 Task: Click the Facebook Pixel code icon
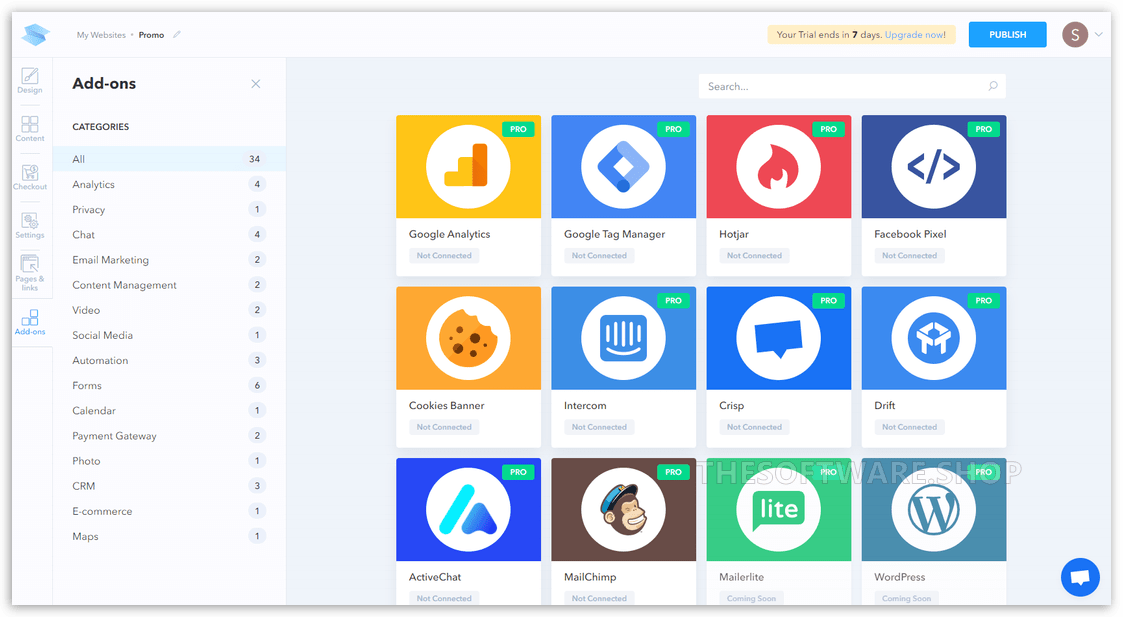click(x=934, y=166)
